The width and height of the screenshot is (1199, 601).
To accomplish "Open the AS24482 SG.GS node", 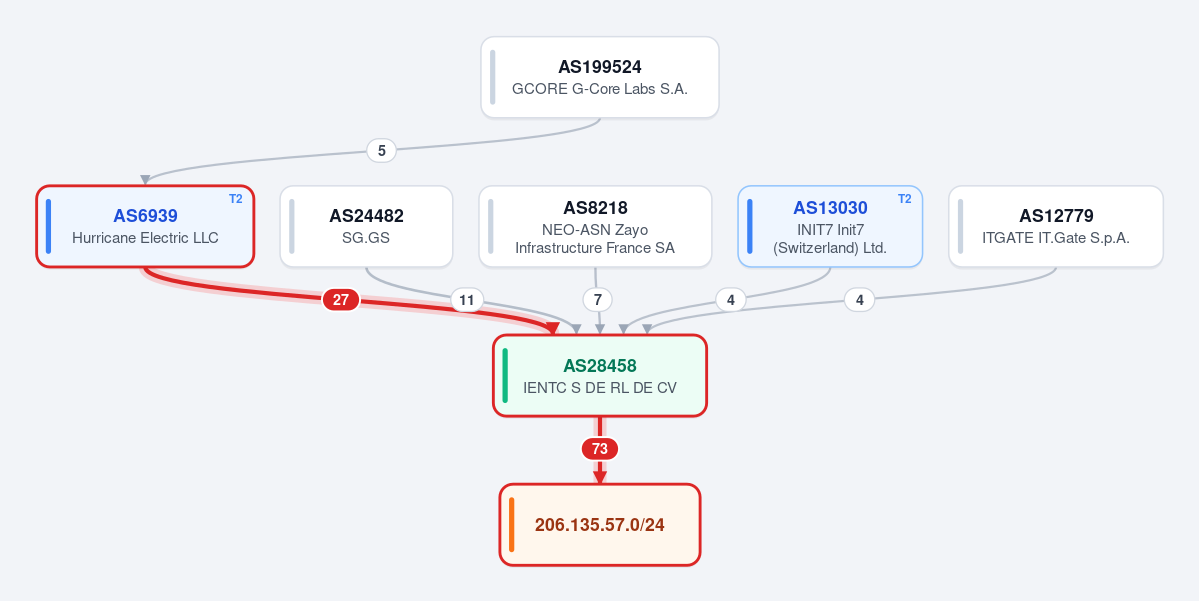I will [366, 226].
